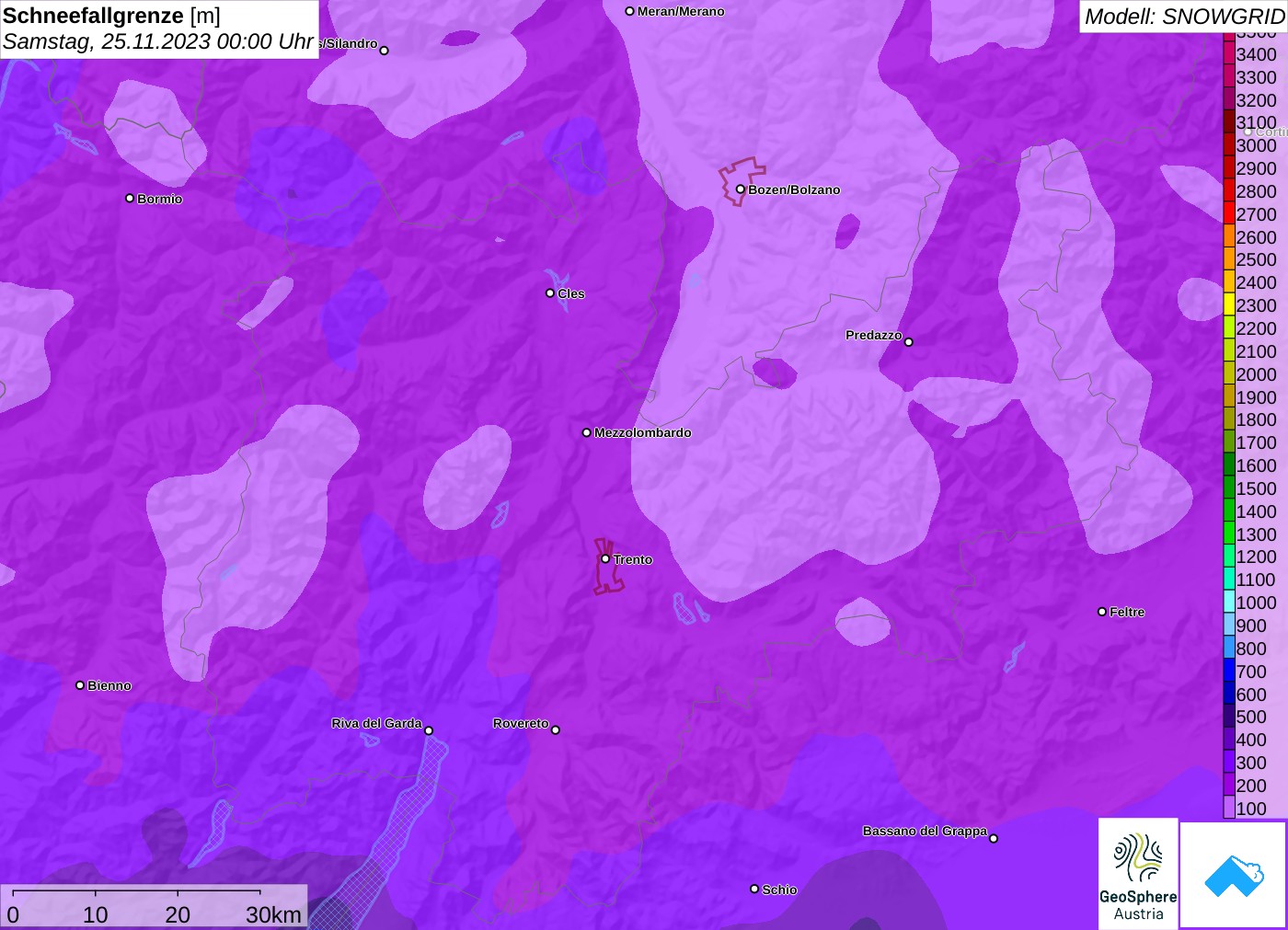Image resolution: width=1288 pixels, height=930 pixels.
Task: Pick the 1200 m legend color swatch
Action: (1229, 556)
